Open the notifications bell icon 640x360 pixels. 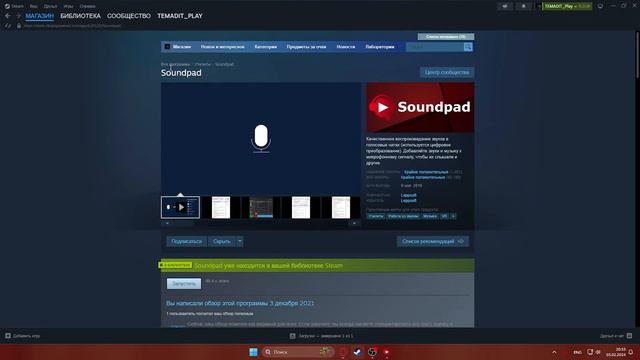point(524,6)
